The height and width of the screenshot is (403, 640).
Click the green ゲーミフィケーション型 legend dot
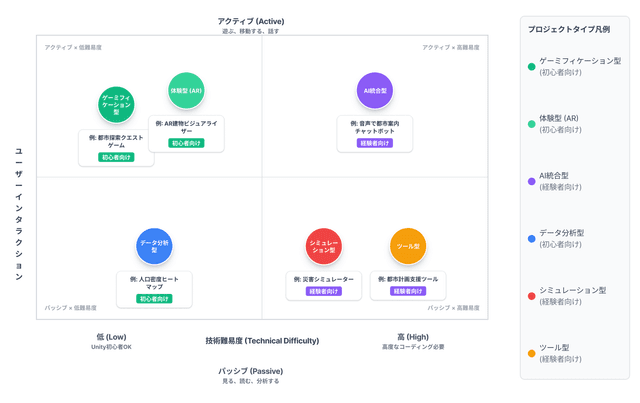532,67
